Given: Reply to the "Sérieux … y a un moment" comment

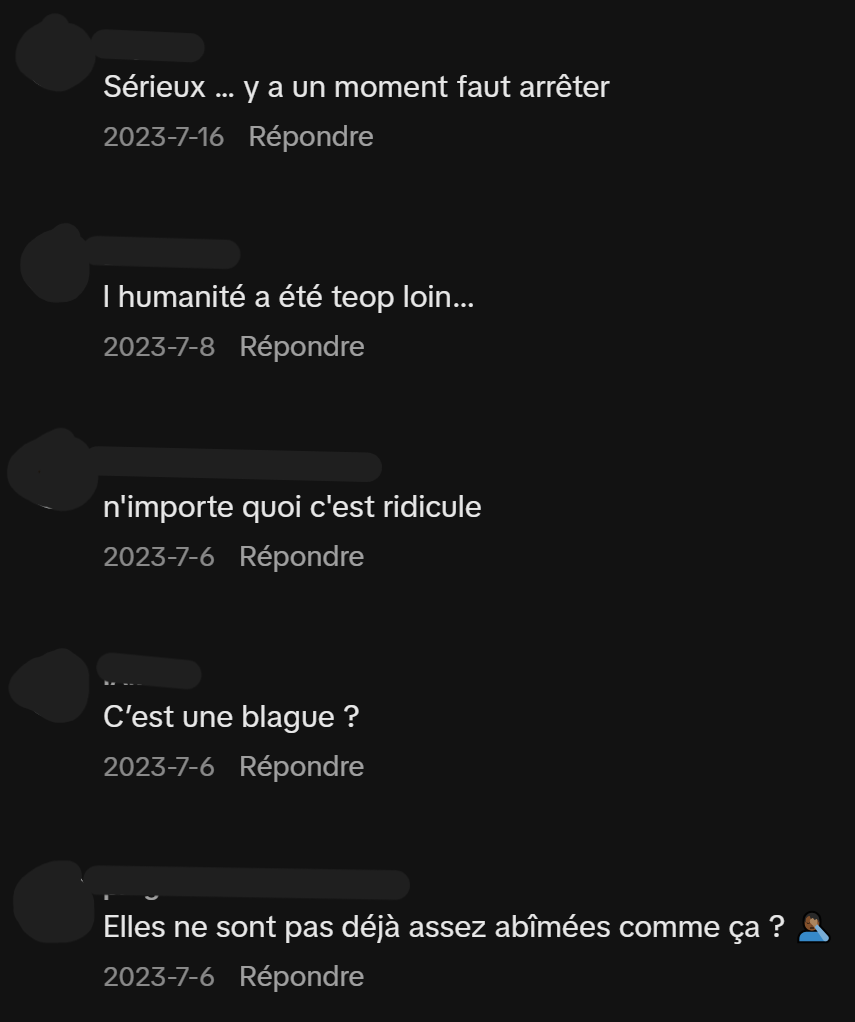Looking at the screenshot, I should pyautogui.click(x=311, y=137).
